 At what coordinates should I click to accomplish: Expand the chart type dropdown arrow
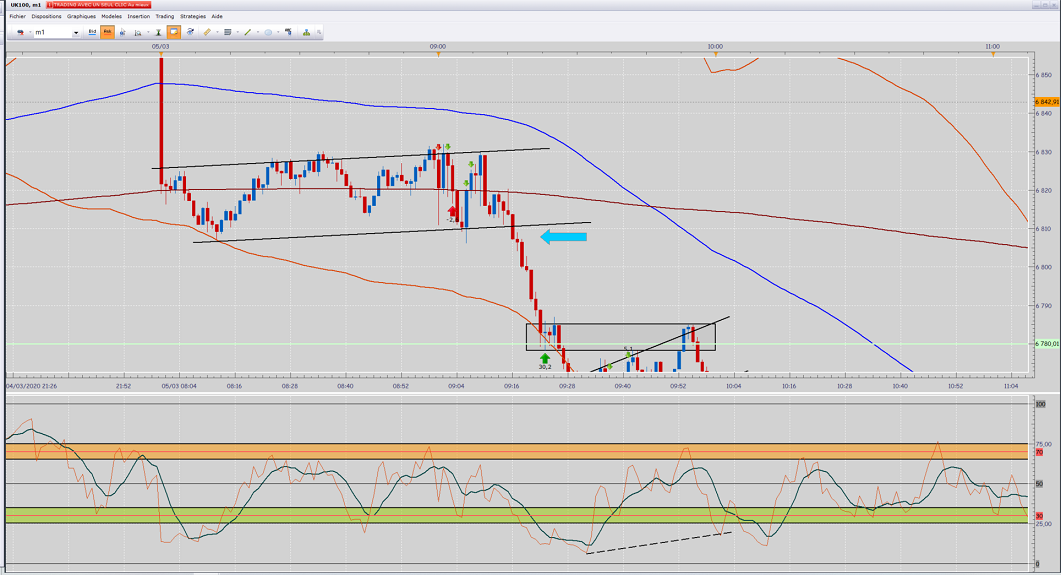pos(30,32)
